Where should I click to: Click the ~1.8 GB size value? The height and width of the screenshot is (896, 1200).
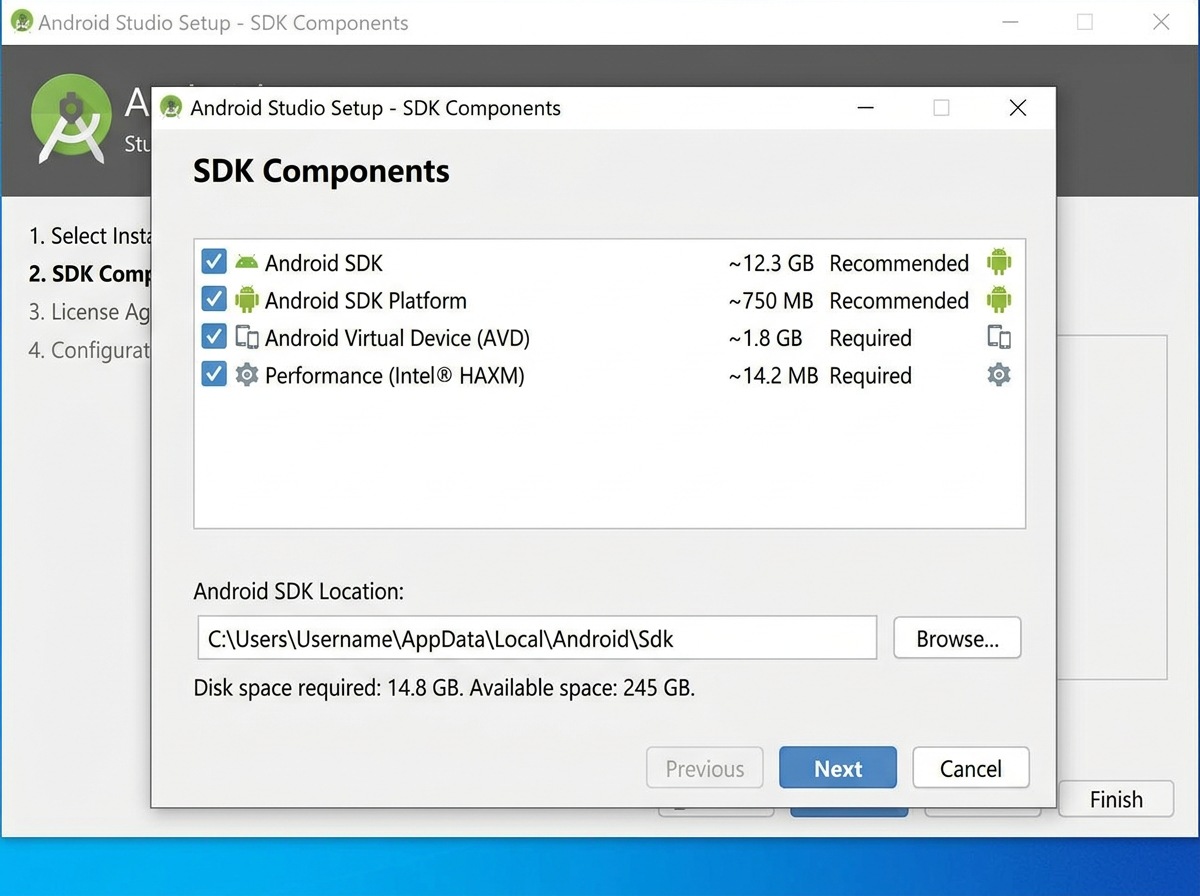pyautogui.click(x=766, y=338)
